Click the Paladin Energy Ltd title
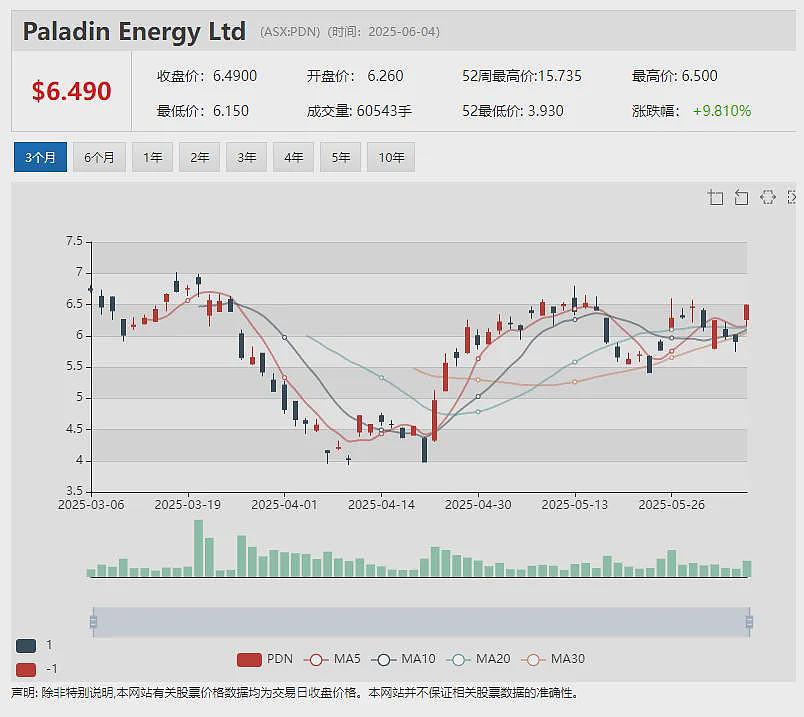Image resolution: width=804 pixels, height=717 pixels. pos(134,32)
